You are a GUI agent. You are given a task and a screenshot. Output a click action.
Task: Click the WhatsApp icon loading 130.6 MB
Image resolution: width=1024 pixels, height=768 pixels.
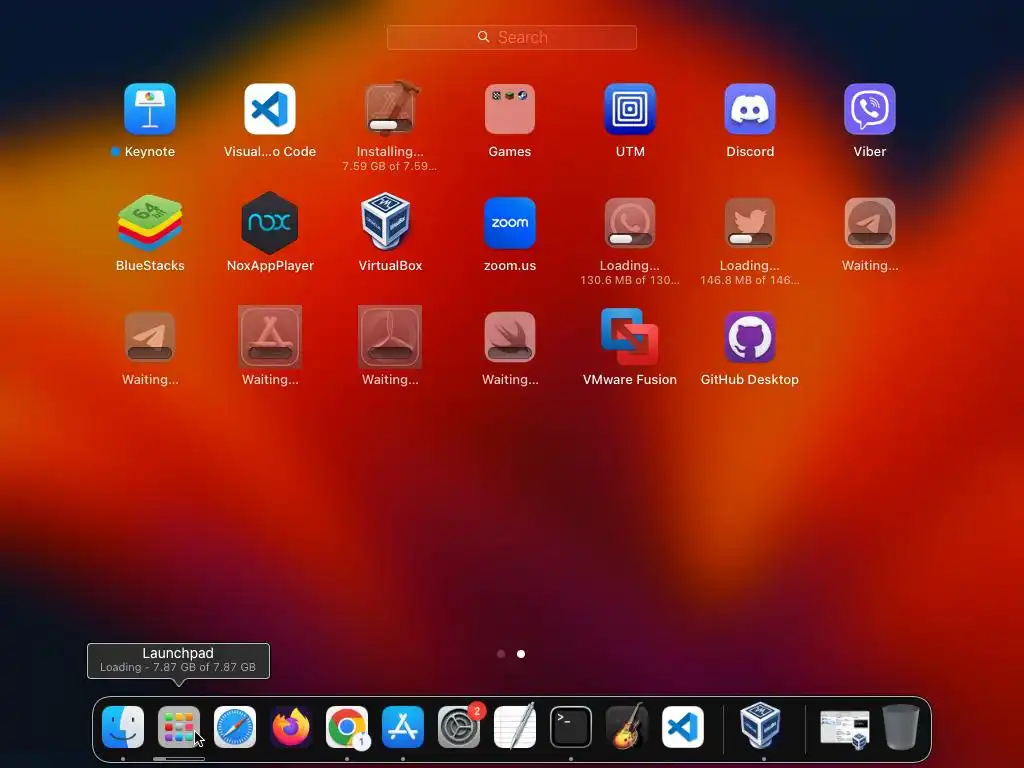coord(630,223)
